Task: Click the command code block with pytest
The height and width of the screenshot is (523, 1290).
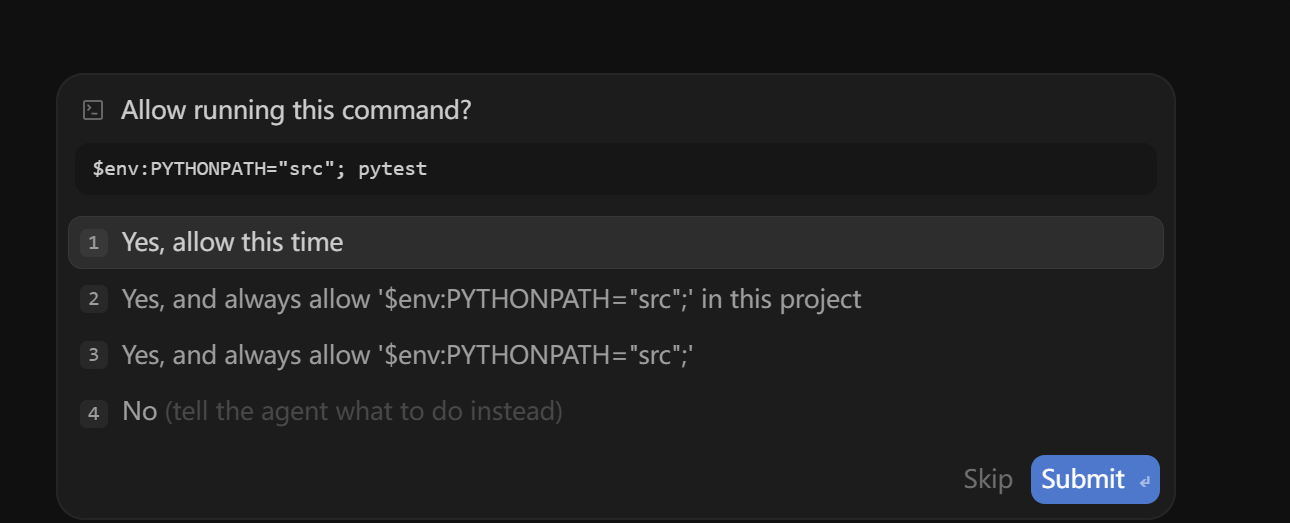Action: (615, 168)
